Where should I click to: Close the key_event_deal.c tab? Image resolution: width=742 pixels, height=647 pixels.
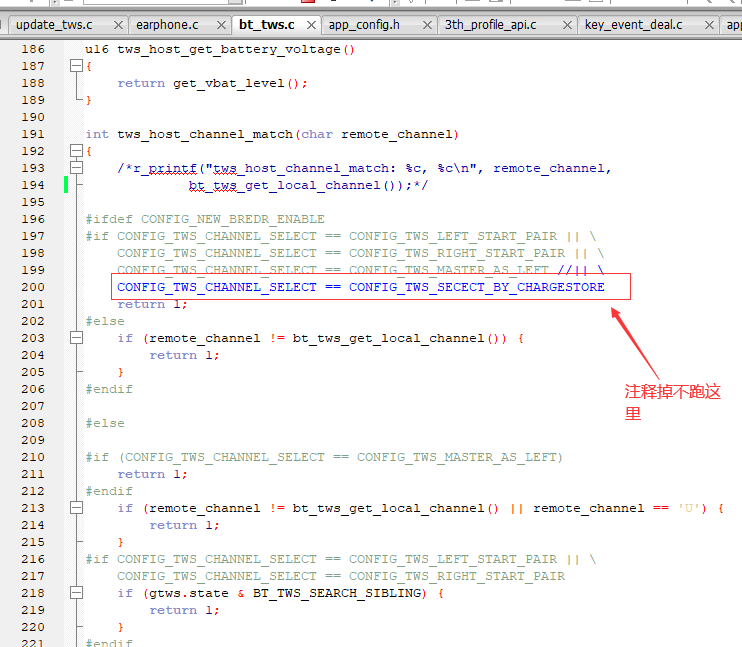[x=709, y=25]
